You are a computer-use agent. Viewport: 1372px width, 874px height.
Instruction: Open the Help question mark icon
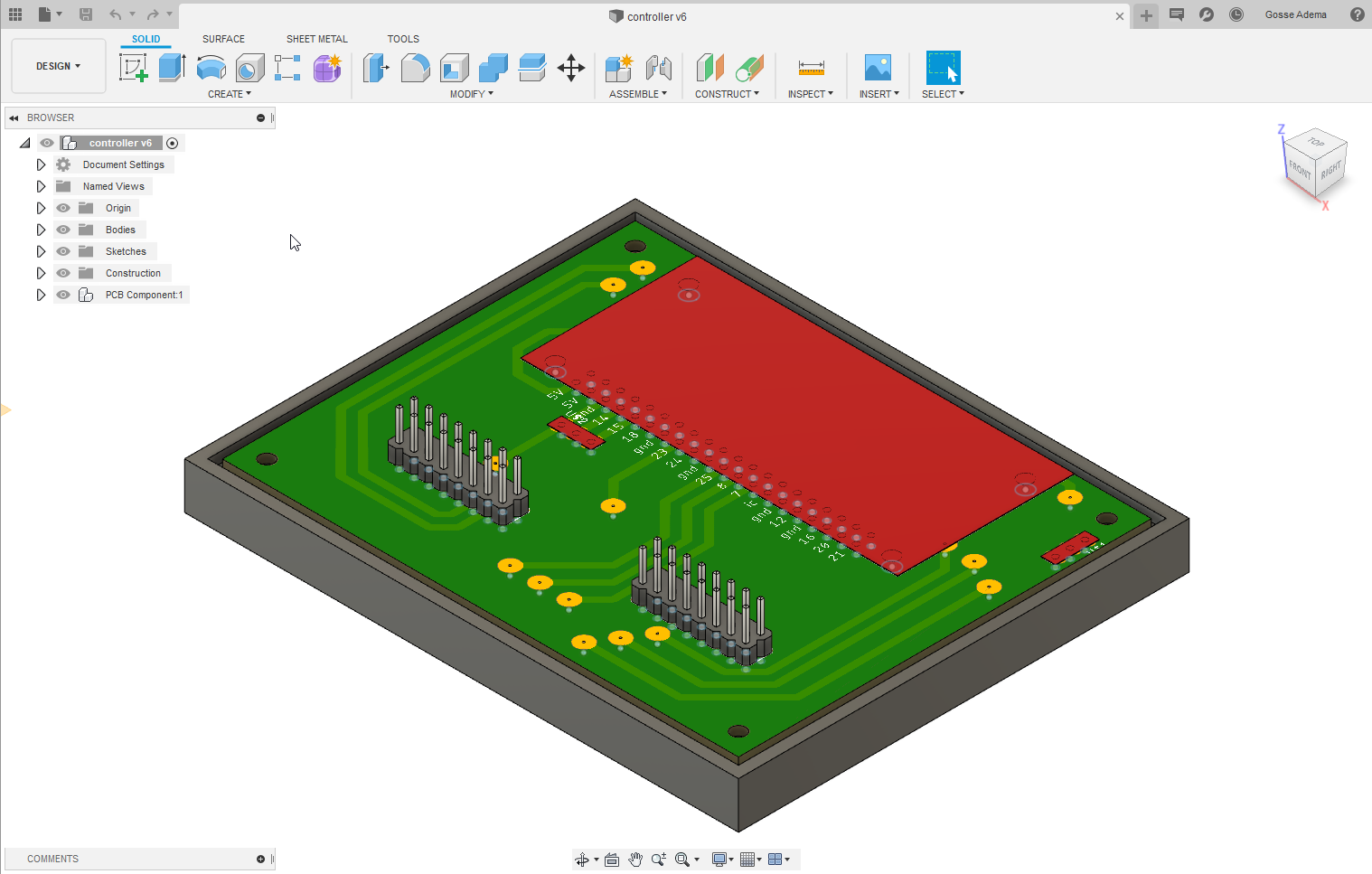[x=1357, y=14]
